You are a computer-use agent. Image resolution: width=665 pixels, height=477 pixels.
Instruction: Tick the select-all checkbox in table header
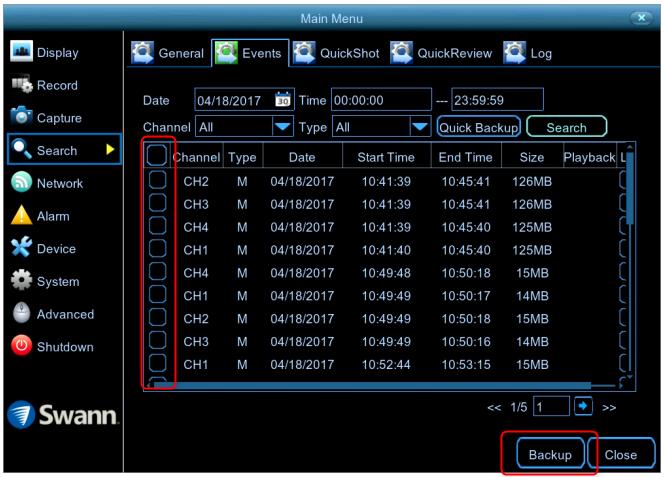[156, 157]
